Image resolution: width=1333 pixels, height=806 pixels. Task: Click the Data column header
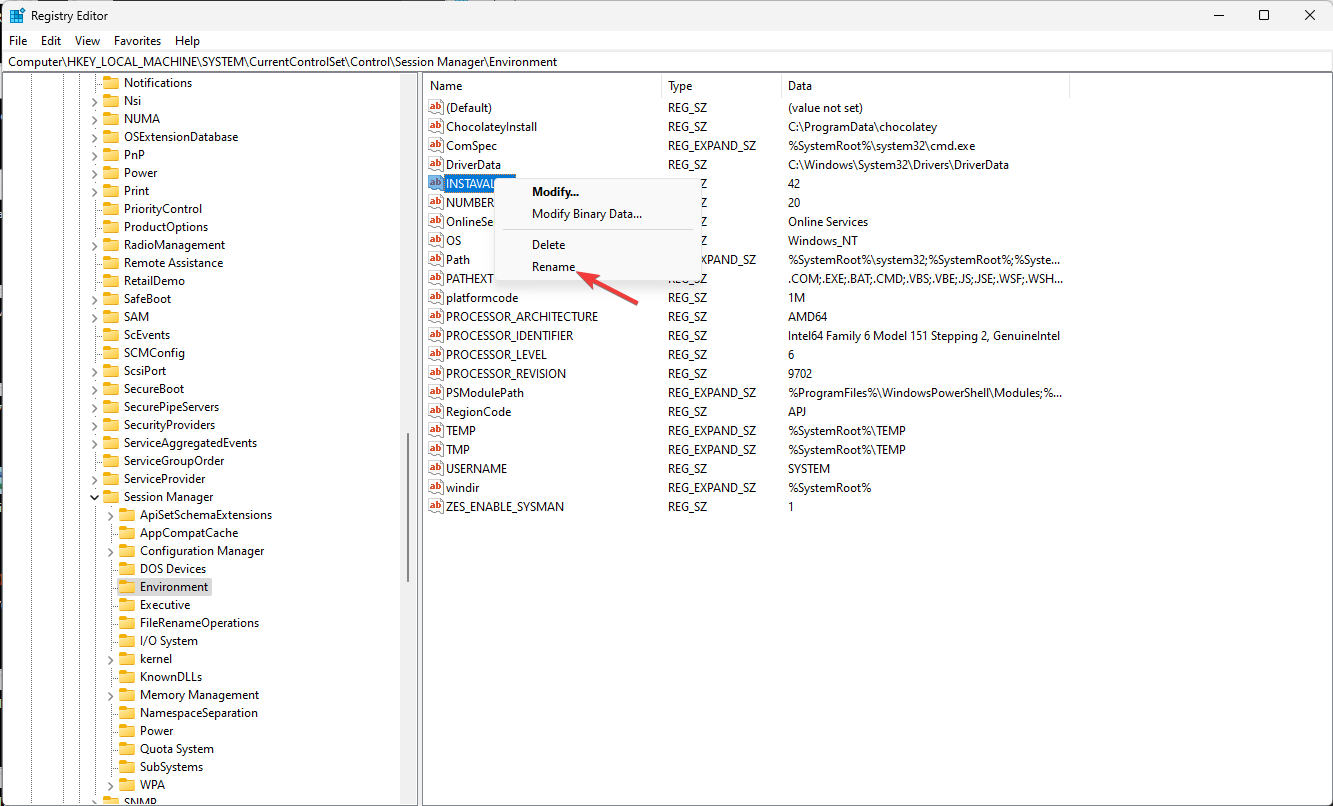924,86
